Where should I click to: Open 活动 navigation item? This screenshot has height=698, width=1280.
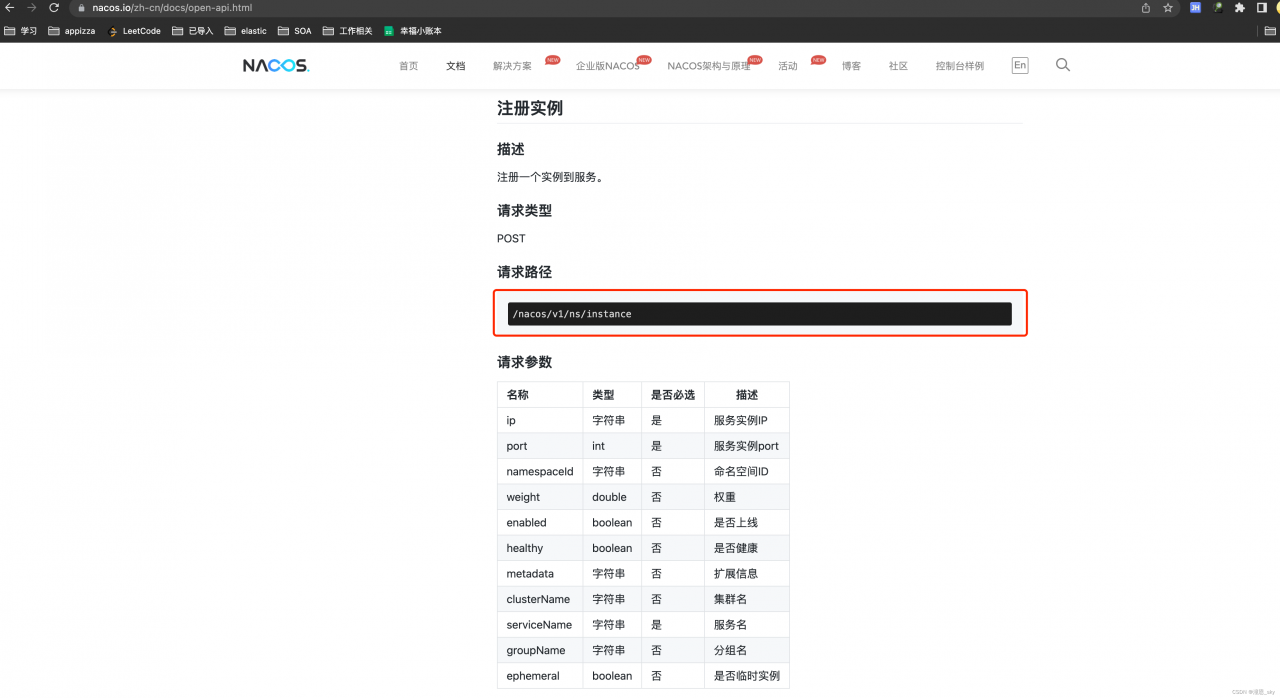point(788,66)
